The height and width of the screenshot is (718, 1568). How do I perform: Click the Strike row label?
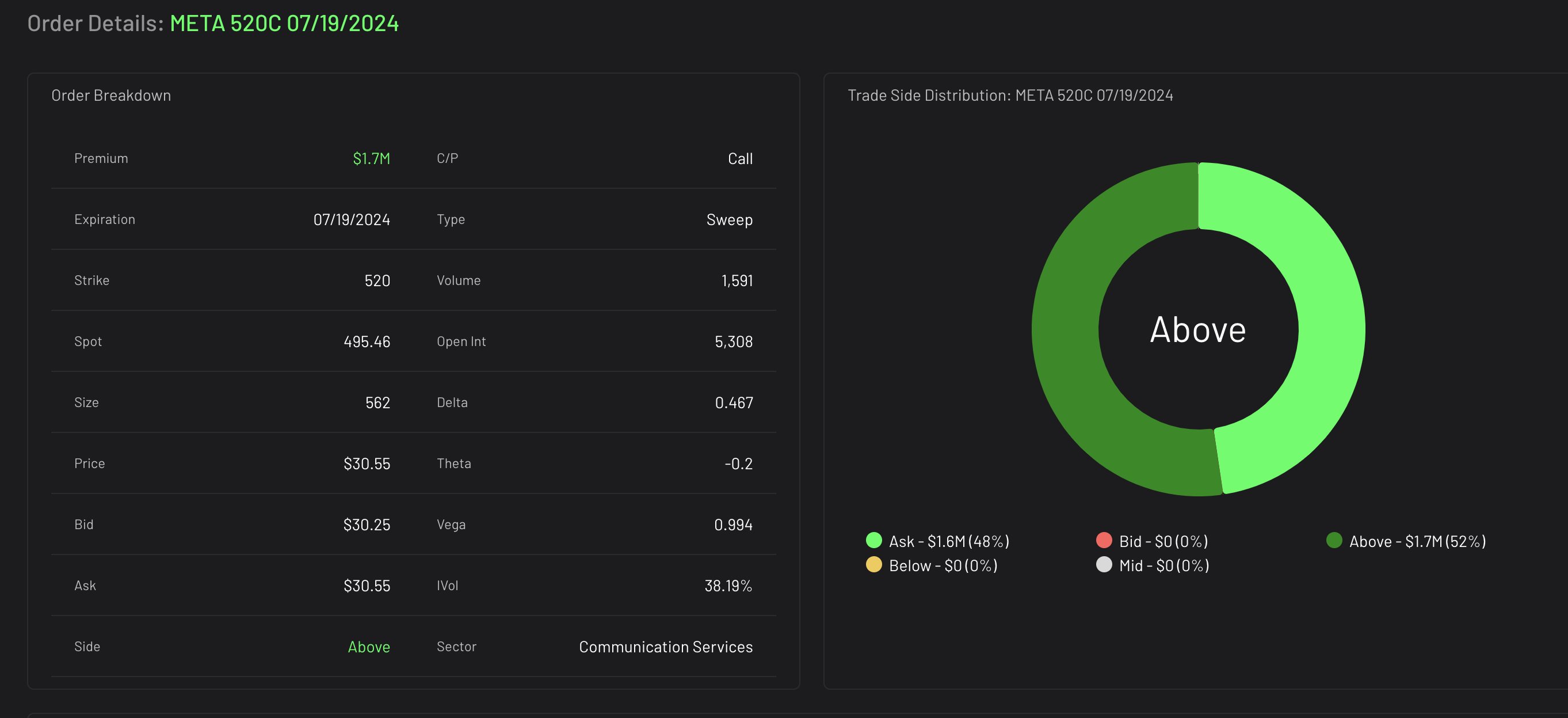[x=92, y=280]
